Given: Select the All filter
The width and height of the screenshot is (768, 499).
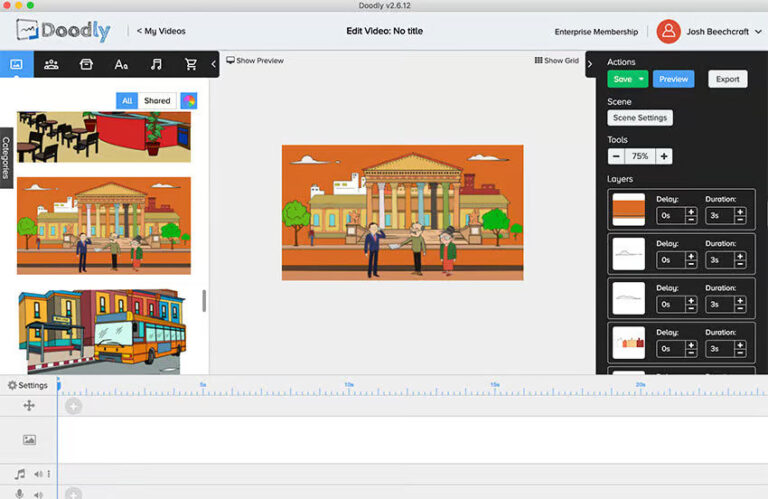Looking at the screenshot, I should tap(127, 100).
